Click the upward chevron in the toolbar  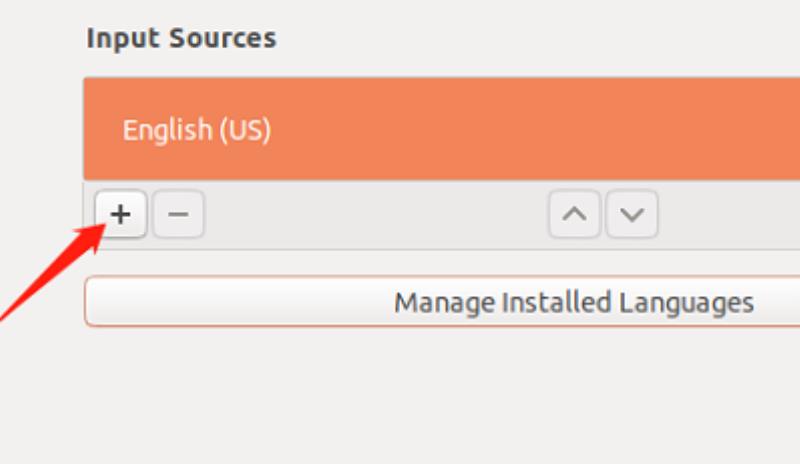point(574,214)
